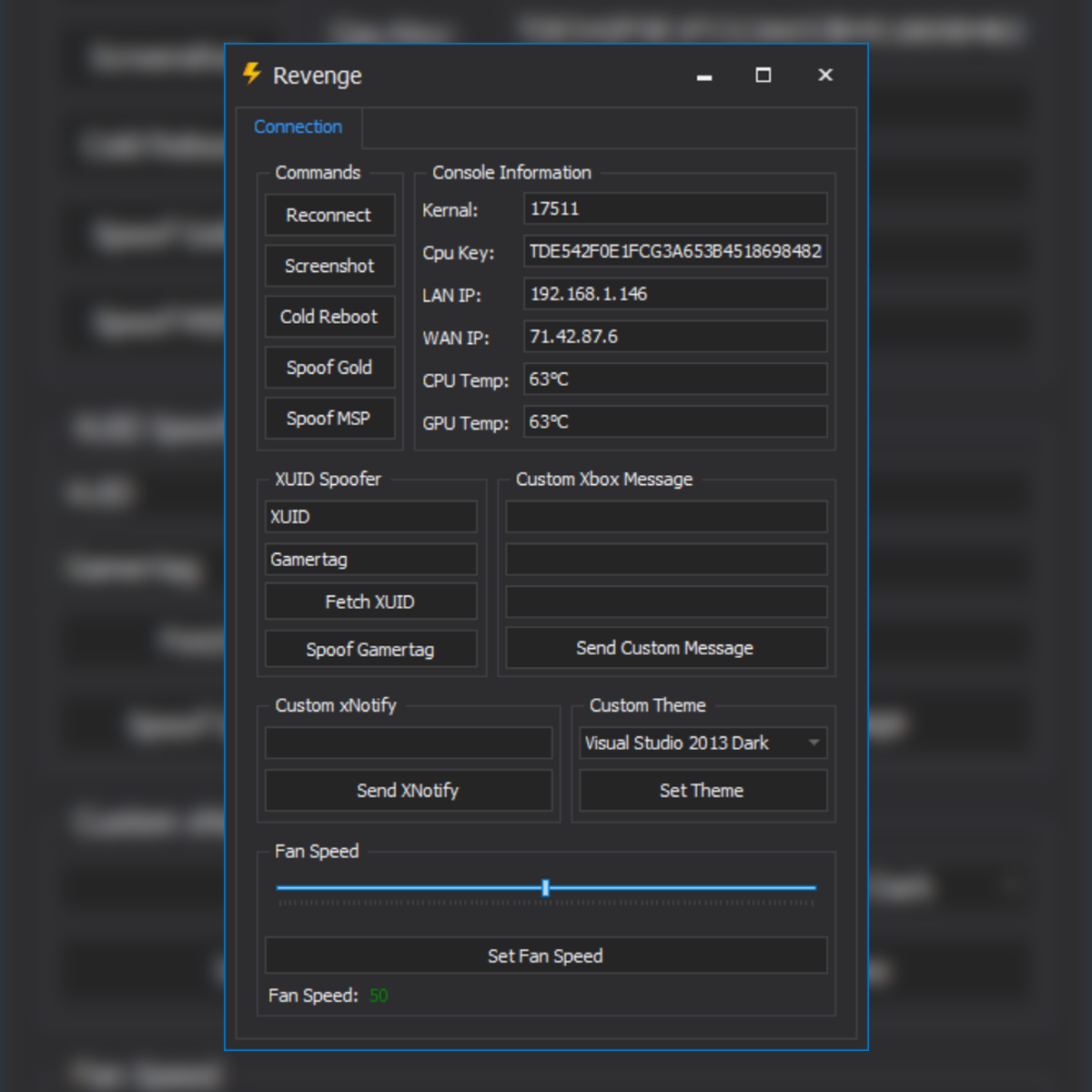Apply theme with Set Theme button

coord(703,791)
